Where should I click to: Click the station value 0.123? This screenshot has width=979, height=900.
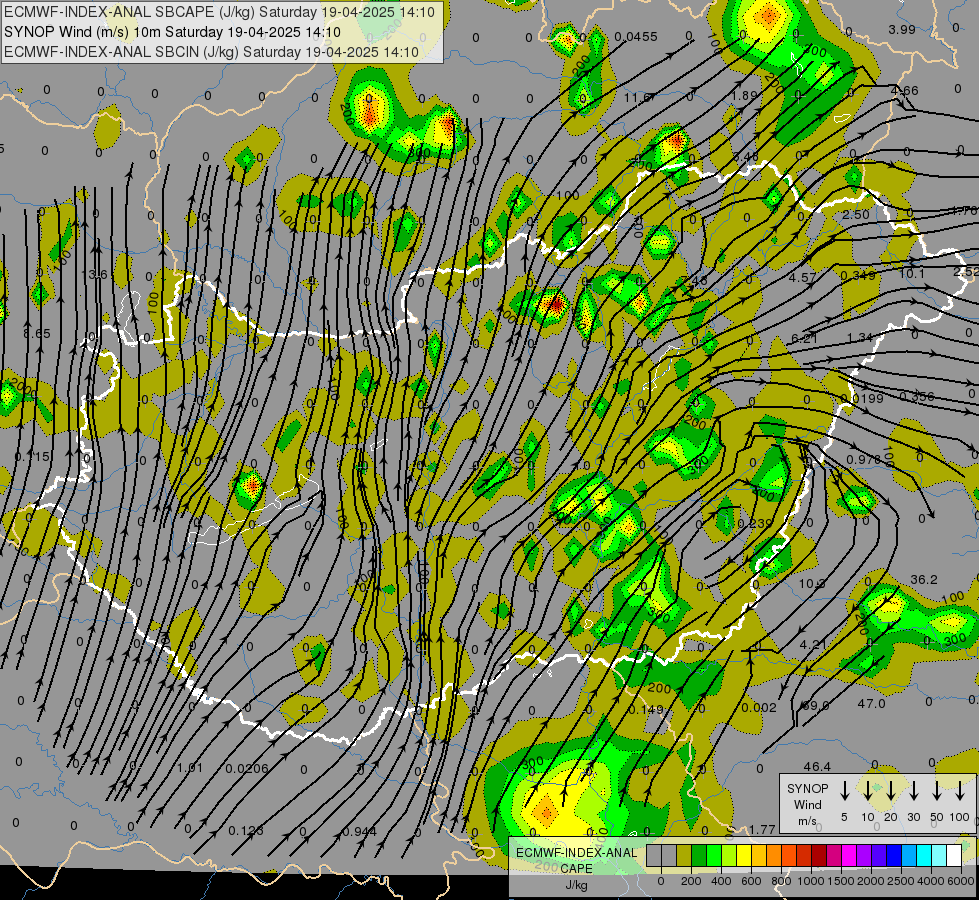[245, 831]
